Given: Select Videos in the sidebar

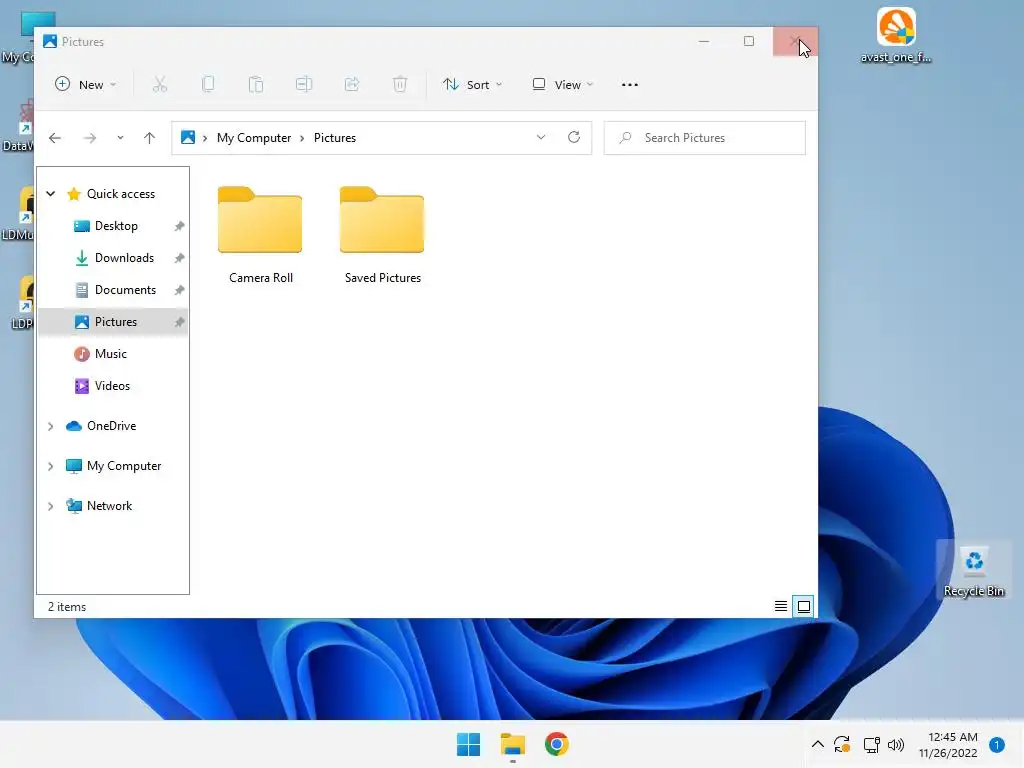Looking at the screenshot, I should pos(112,386).
